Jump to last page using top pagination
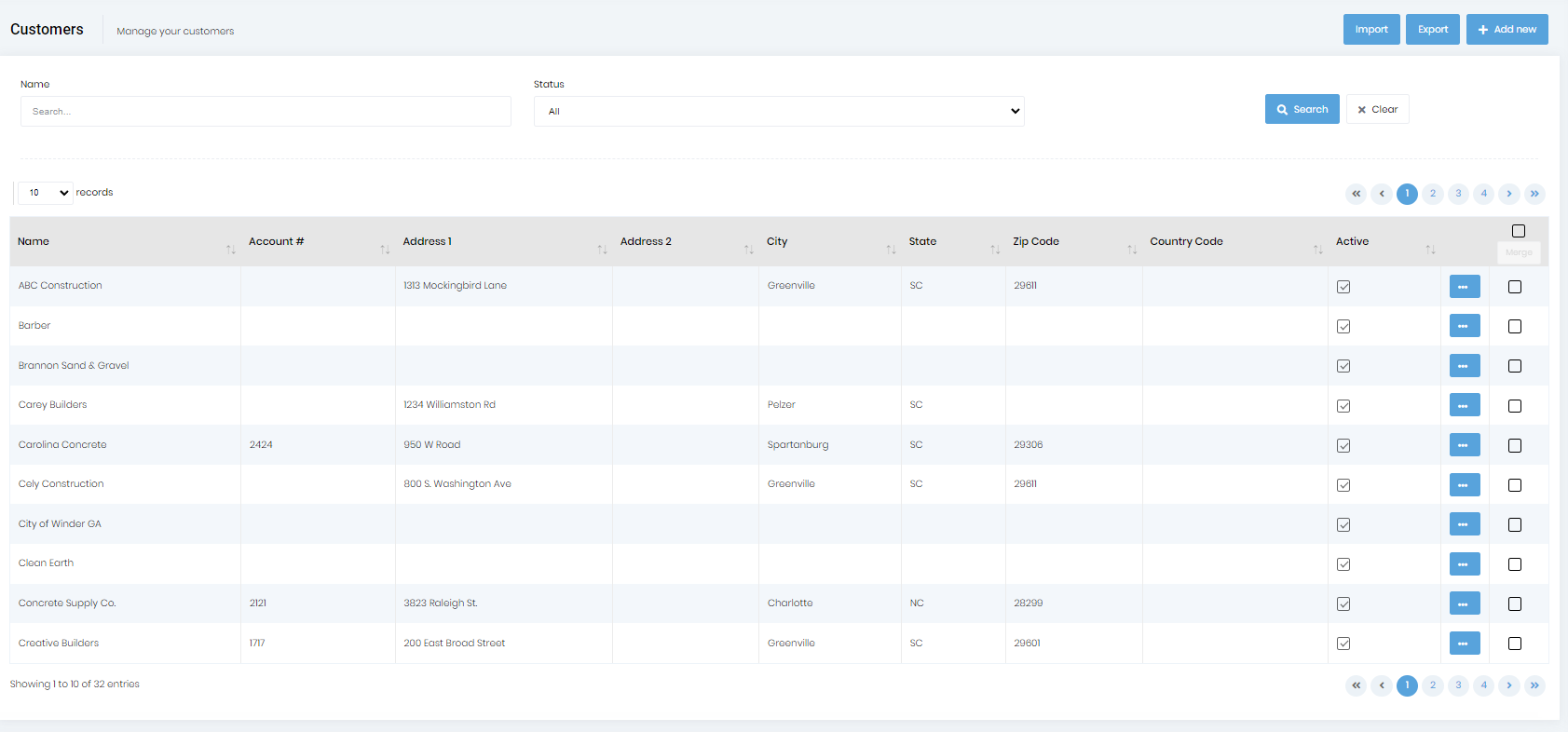The width and height of the screenshot is (1568, 732). [1534, 194]
